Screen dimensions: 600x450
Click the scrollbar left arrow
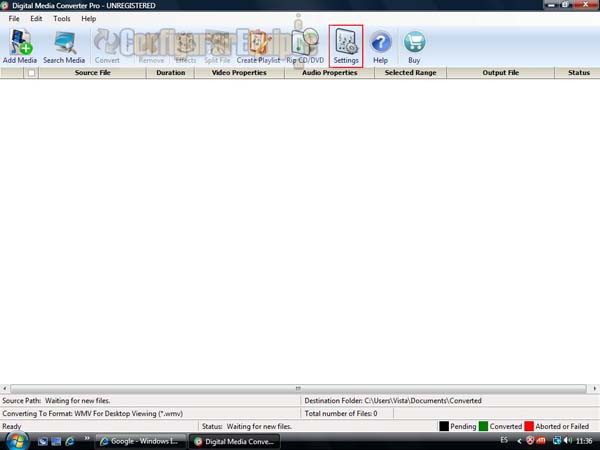pos(5,388)
